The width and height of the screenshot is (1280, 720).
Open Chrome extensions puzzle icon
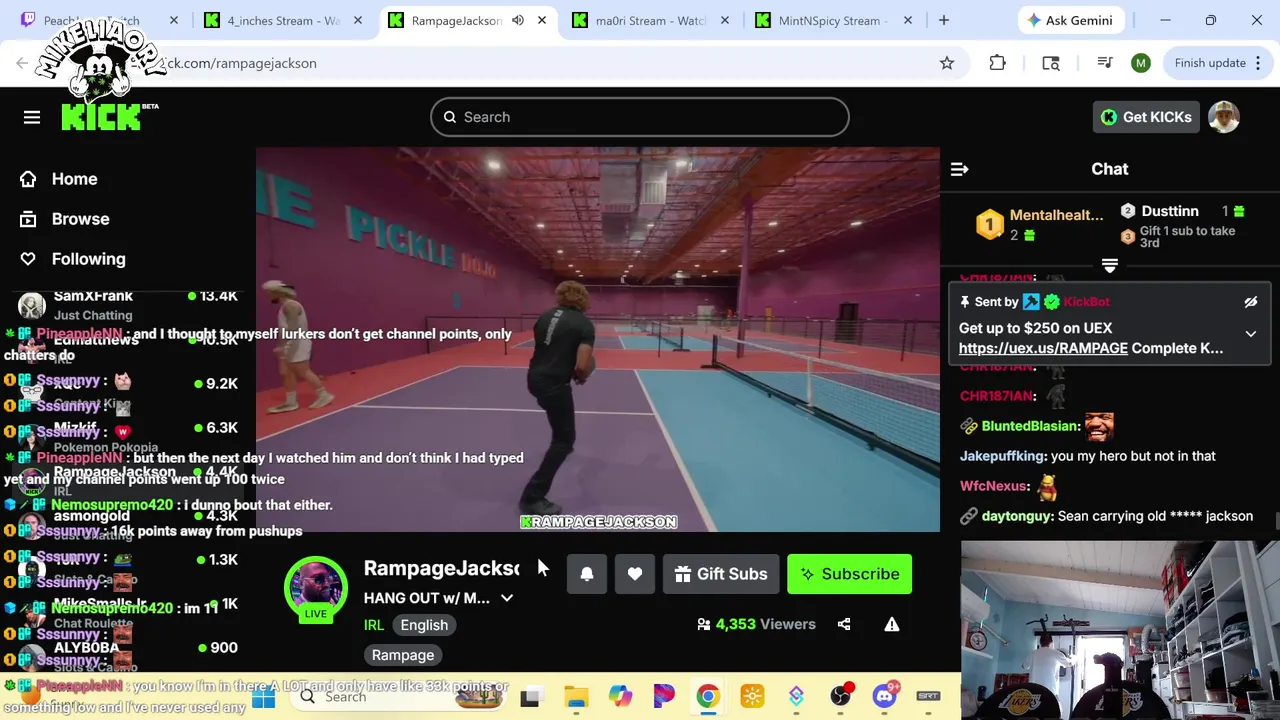(x=997, y=63)
